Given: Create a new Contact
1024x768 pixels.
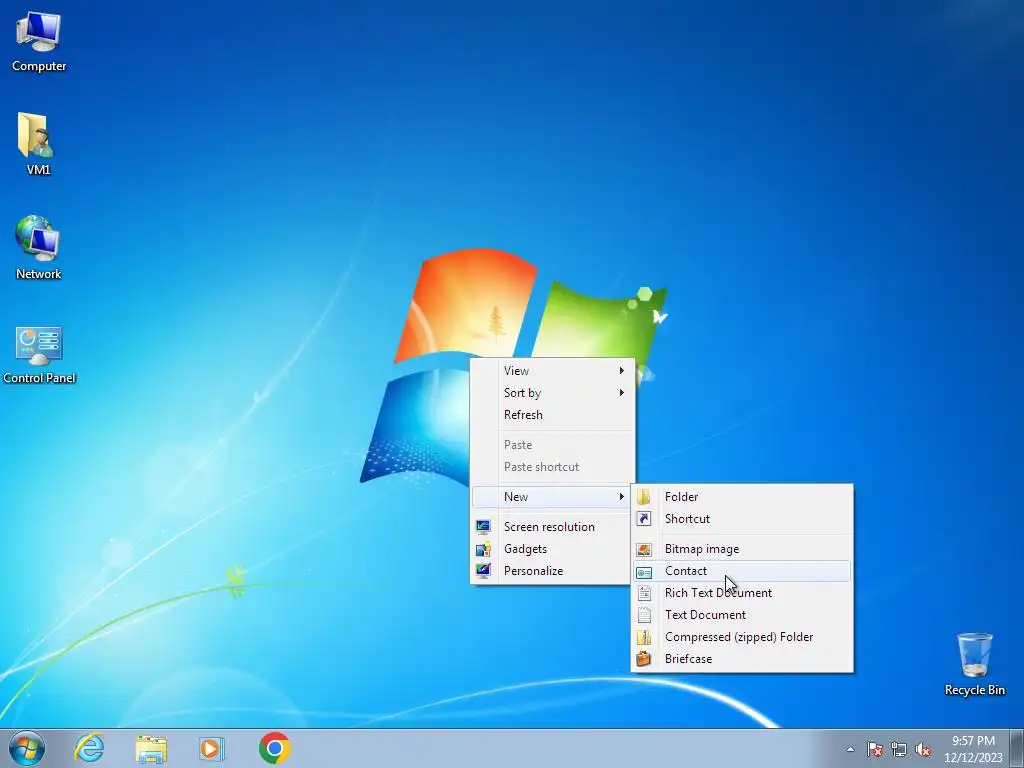Looking at the screenshot, I should [x=742, y=571].
